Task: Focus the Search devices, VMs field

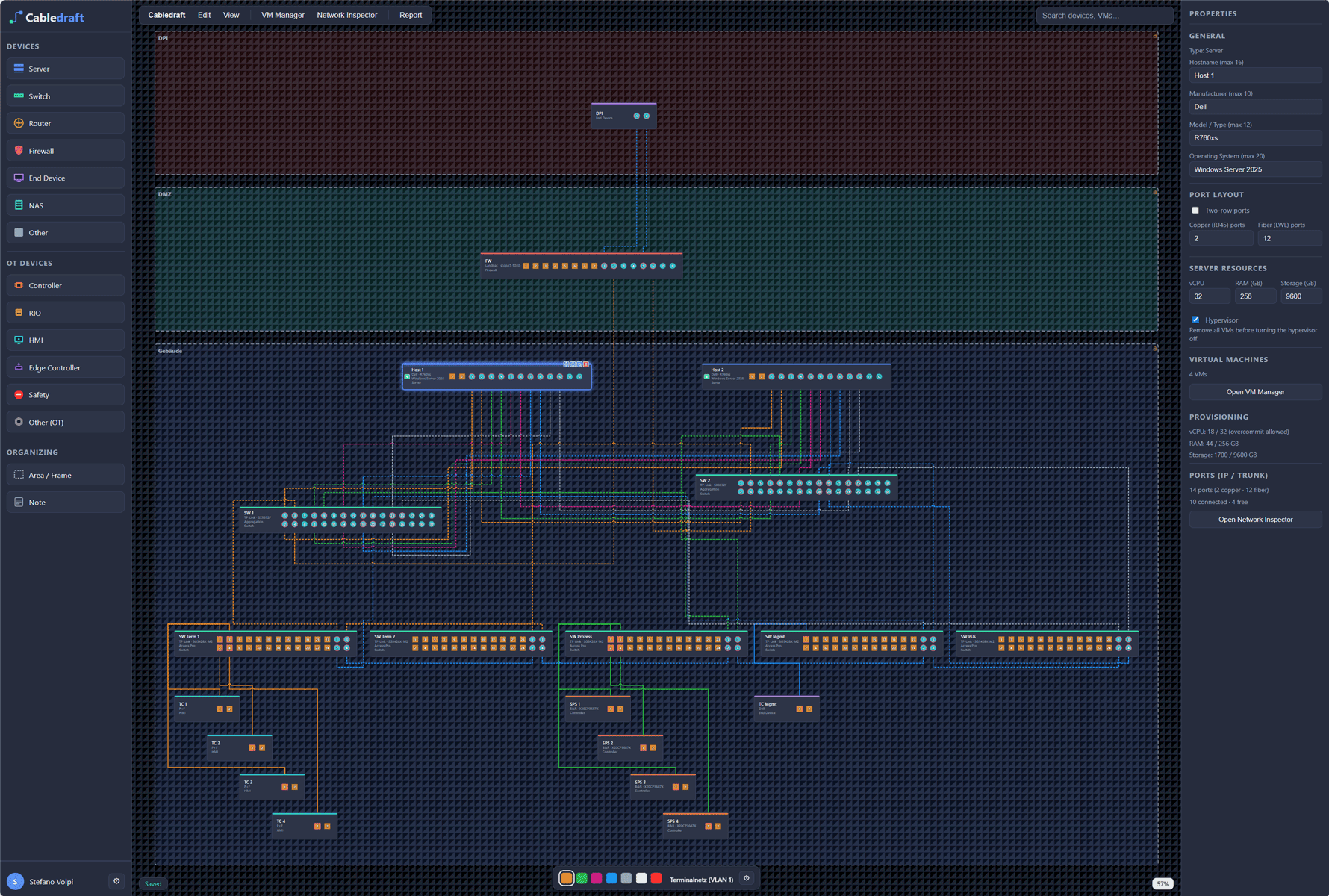Action: 1104,15
